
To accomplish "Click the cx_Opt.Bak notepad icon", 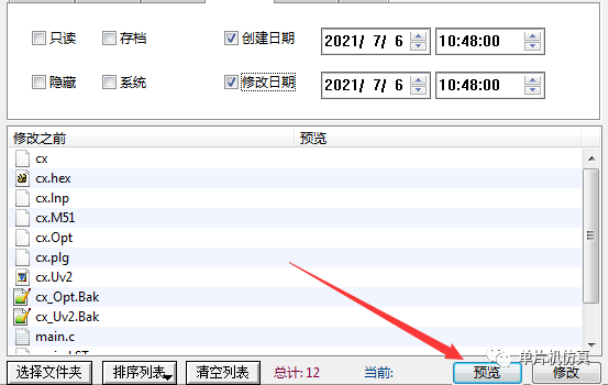I will coord(22,297).
